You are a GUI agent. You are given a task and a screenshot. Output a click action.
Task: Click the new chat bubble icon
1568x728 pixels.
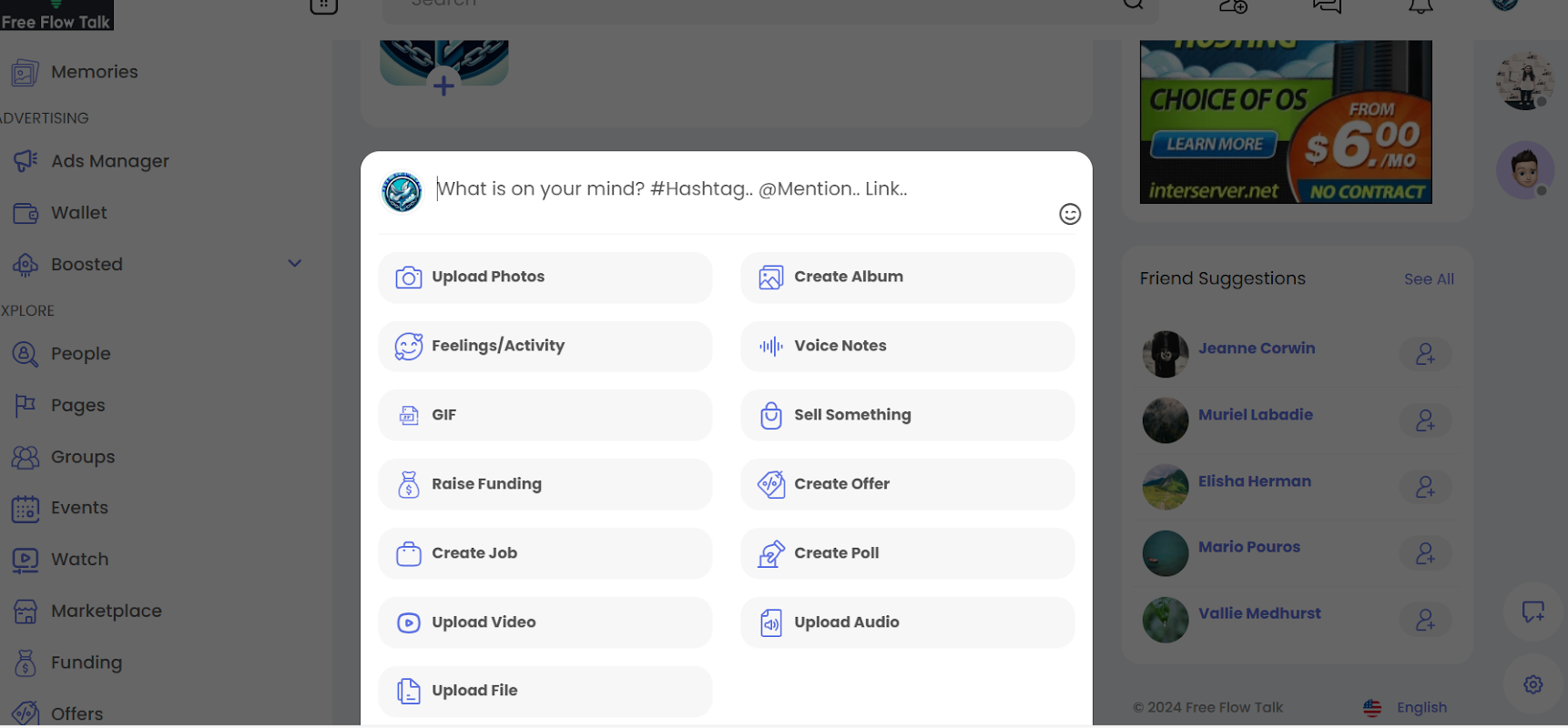(1533, 612)
